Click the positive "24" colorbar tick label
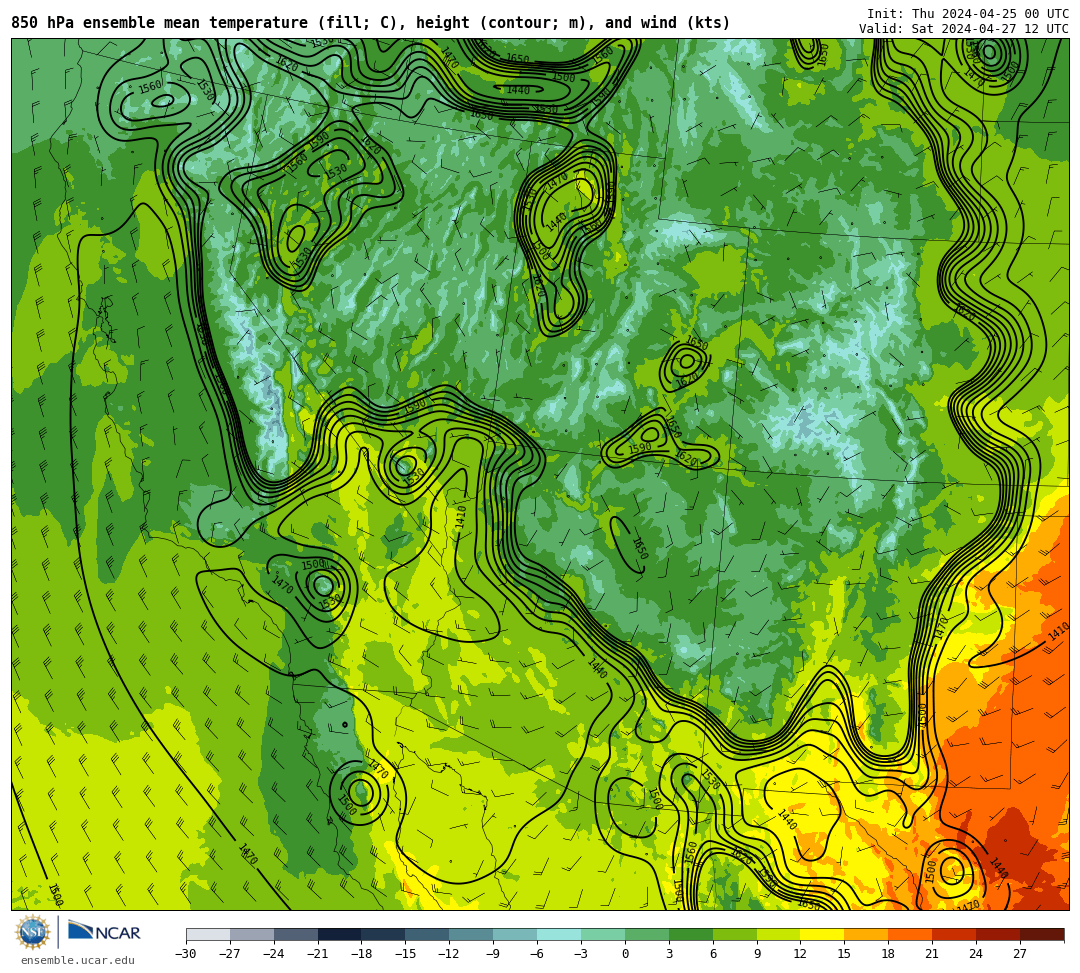This screenshot has width=1080, height=973. click(x=976, y=954)
